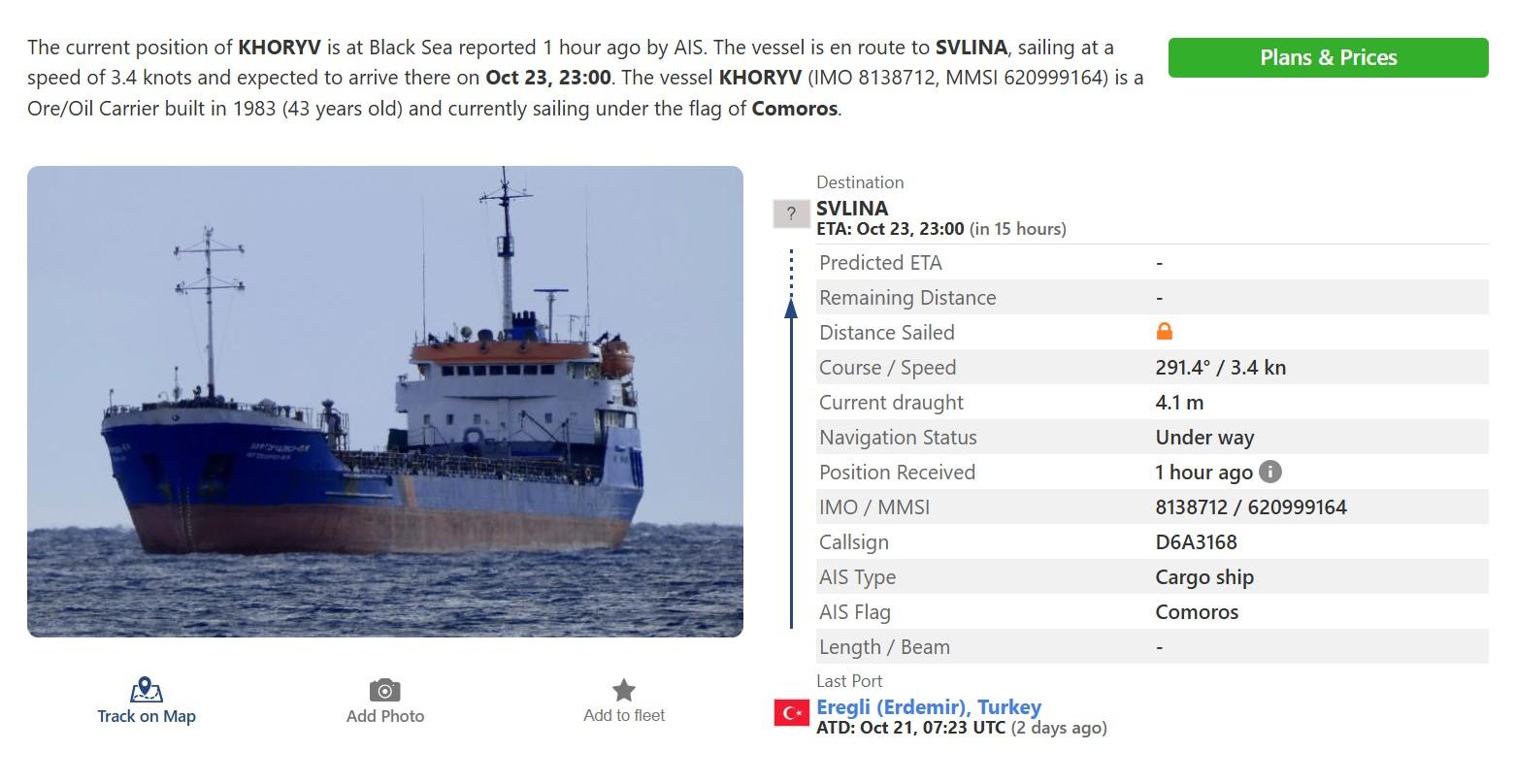Click the Track on Map label
1515x784 pixels.
[x=147, y=716]
